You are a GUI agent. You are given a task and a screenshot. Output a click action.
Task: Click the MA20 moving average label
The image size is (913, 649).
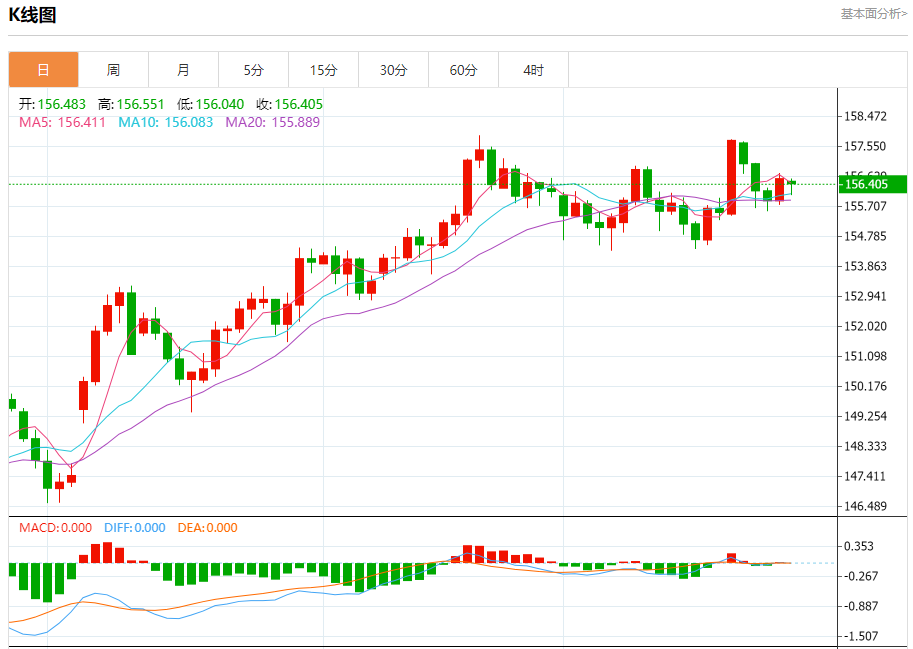[x=272, y=122]
